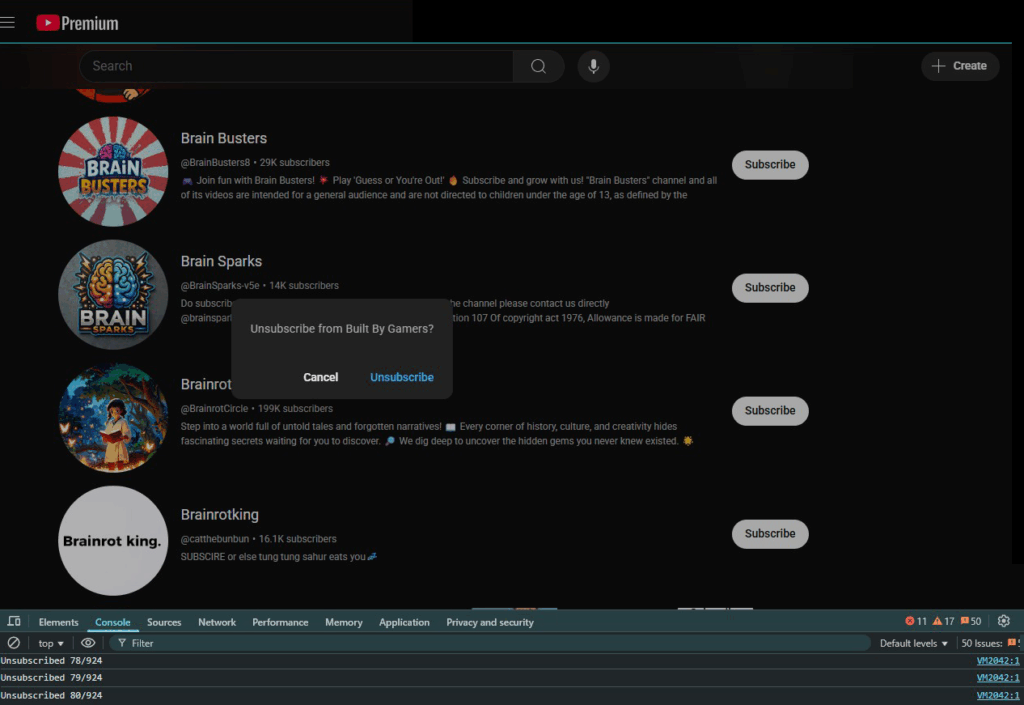This screenshot has width=1024, height=705.
Task: Toggle the DevTools device toolbar icon
Action: 14,621
